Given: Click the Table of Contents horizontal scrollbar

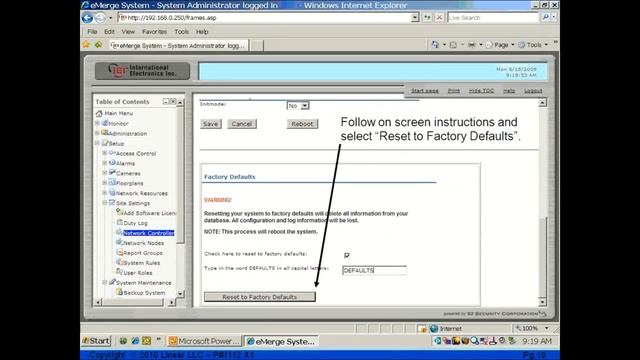Looking at the screenshot, I should (x=135, y=302).
